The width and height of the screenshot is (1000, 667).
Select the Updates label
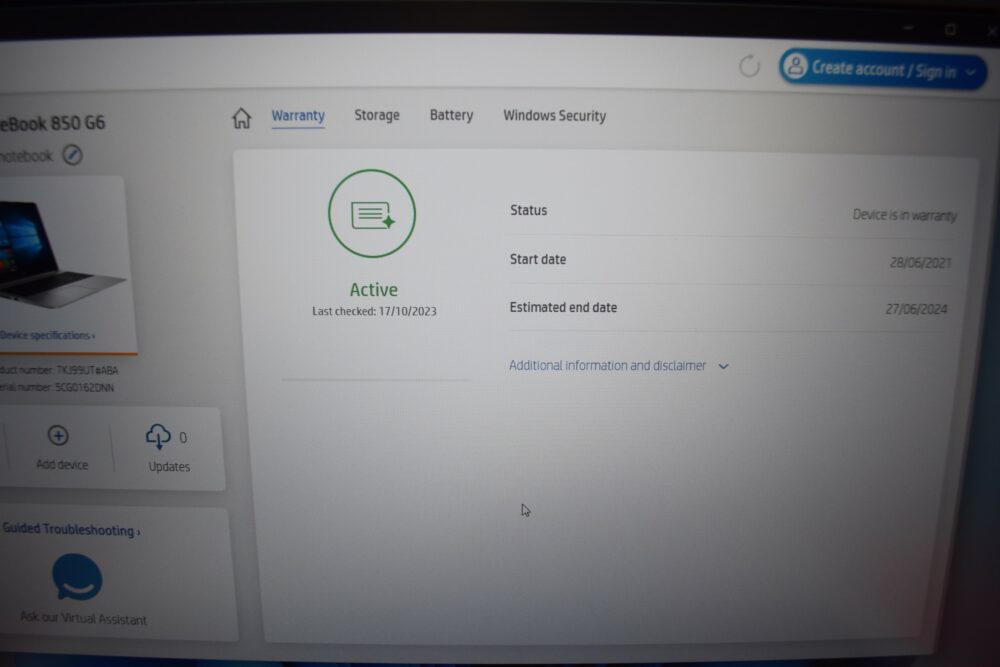[169, 467]
